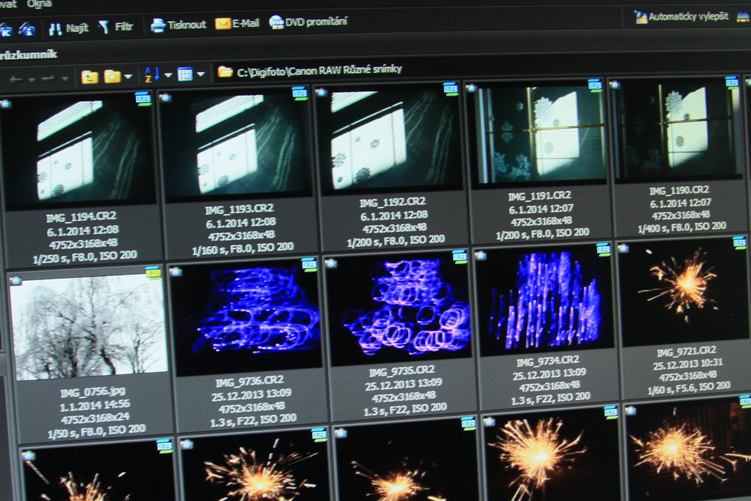This screenshot has height=501, width=751.
Task: Expand the back history dropdown arrow
Action: (x=31, y=80)
